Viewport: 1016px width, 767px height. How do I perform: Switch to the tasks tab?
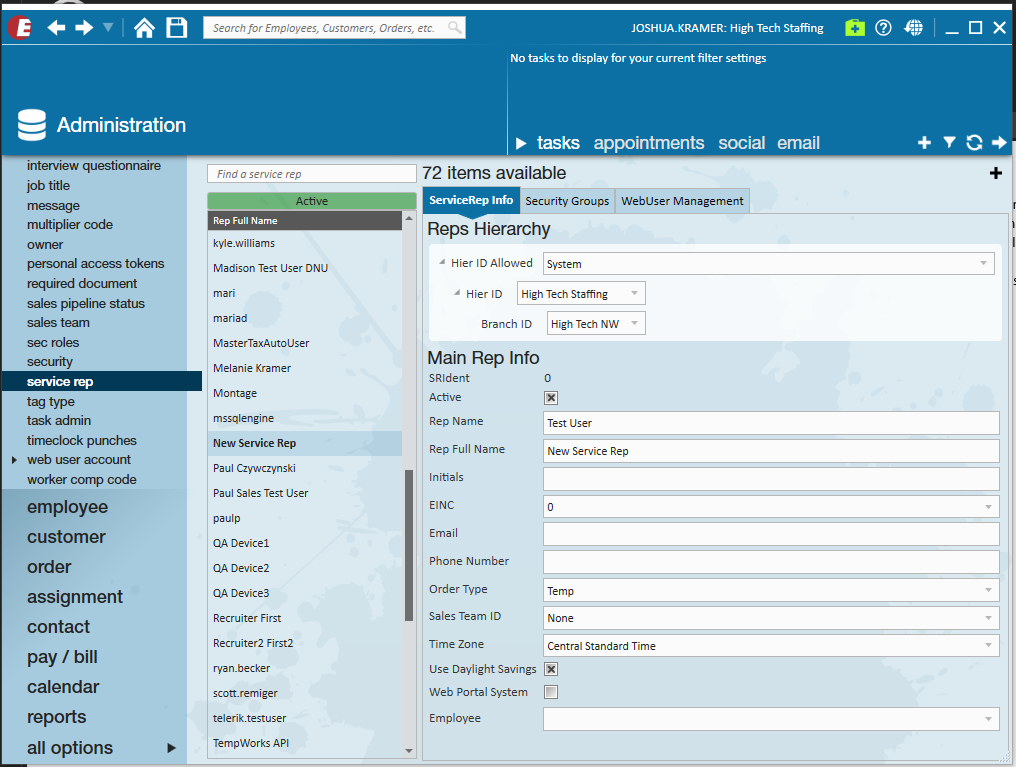pos(558,143)
